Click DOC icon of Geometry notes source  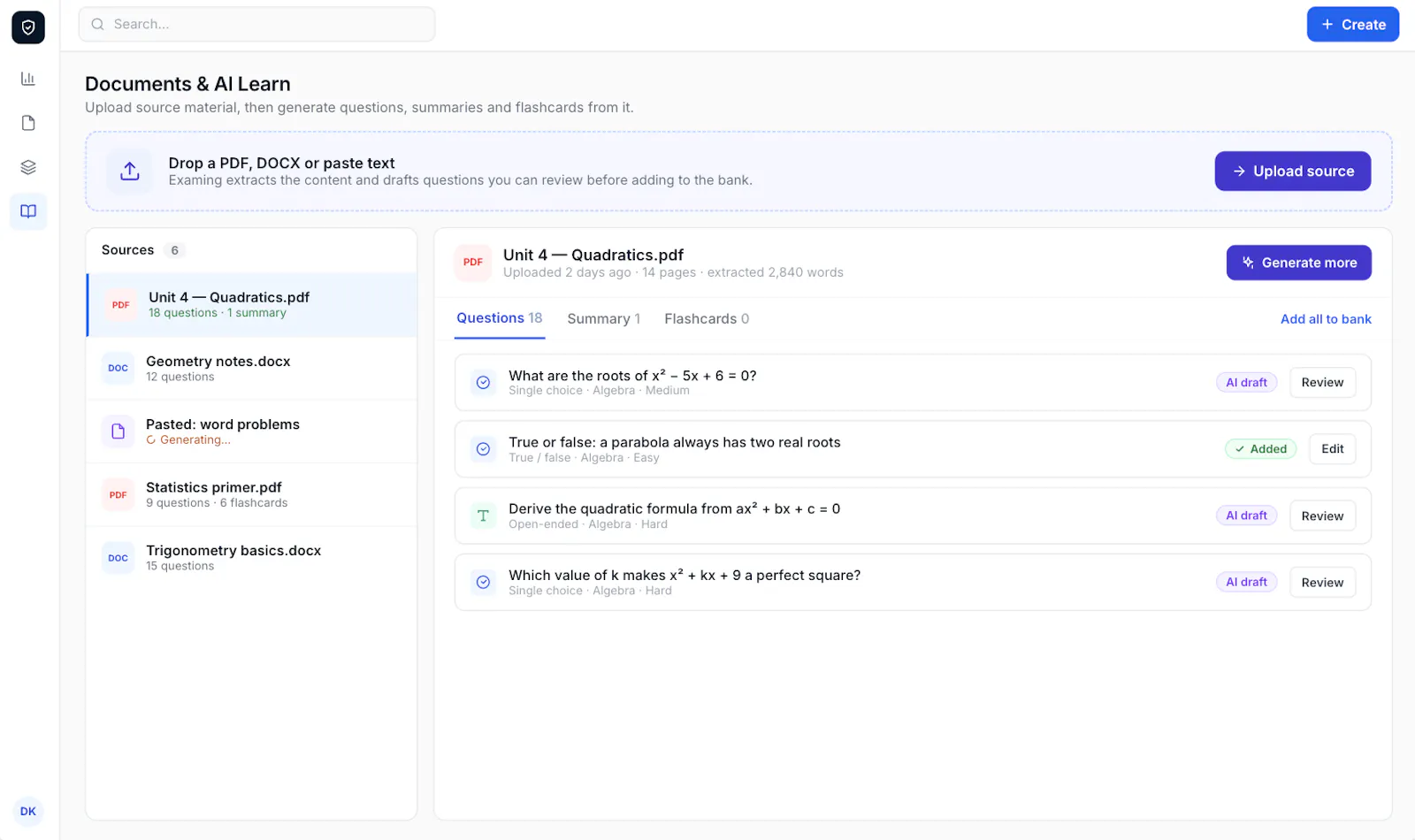[119, 368]
